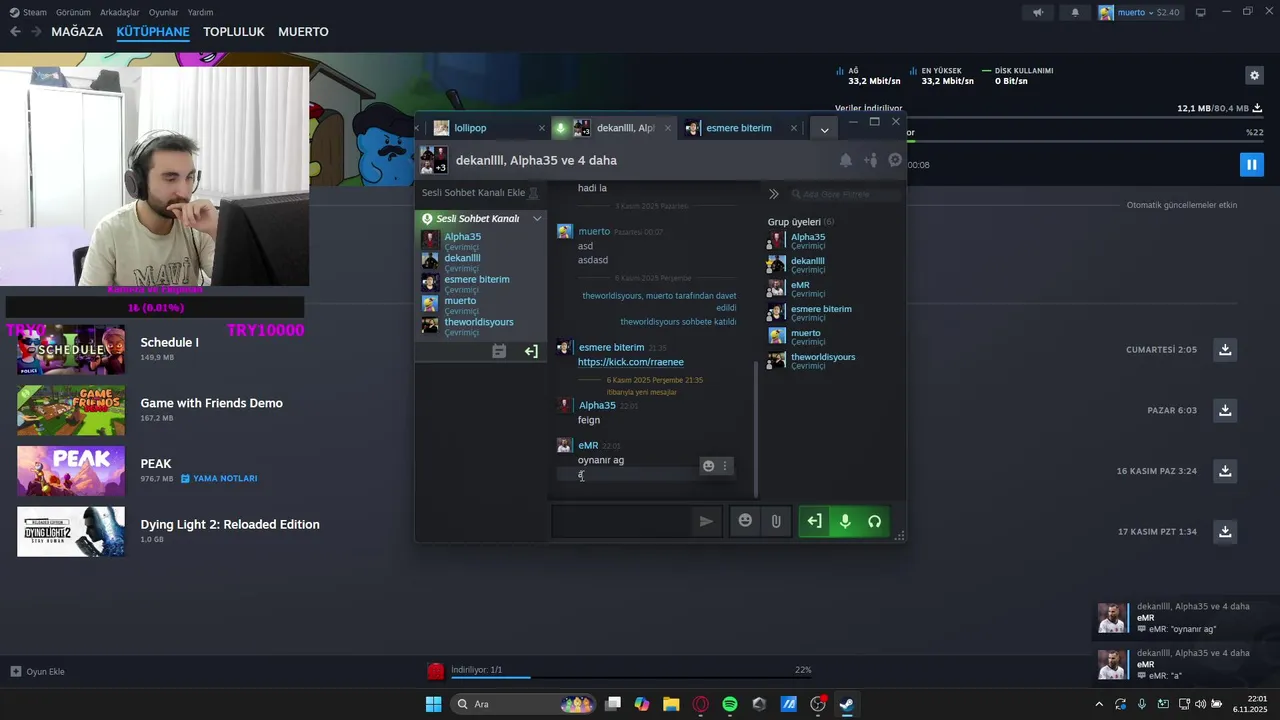Open the MAĞAZA store tab

tap(77, 32)
